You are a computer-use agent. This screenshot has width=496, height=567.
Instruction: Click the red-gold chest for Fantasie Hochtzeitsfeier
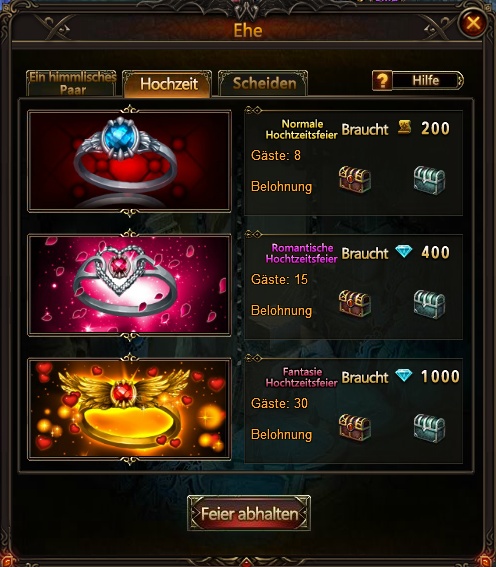pos(355,427)
